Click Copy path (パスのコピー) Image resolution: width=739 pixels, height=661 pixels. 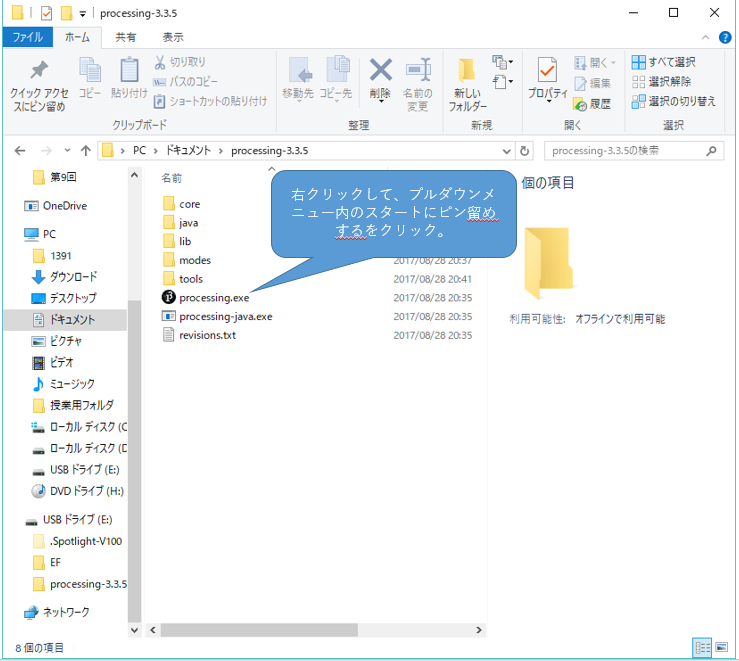186,82
